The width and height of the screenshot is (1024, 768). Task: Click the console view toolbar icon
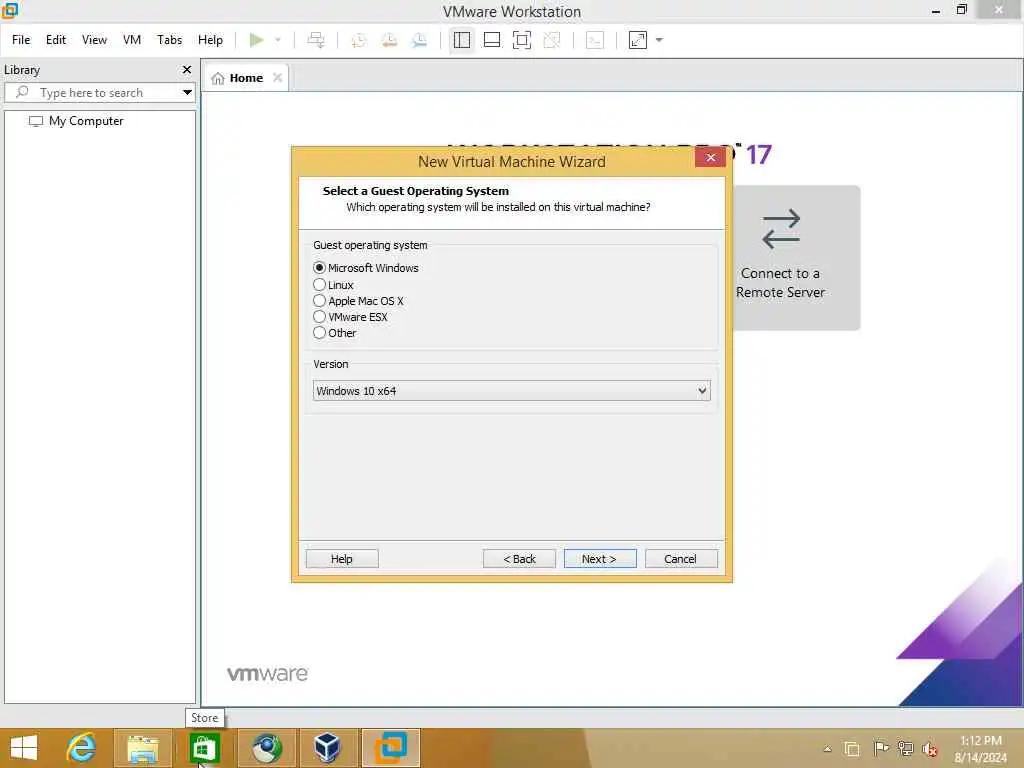pyautogui.click(x=595, y=40)
